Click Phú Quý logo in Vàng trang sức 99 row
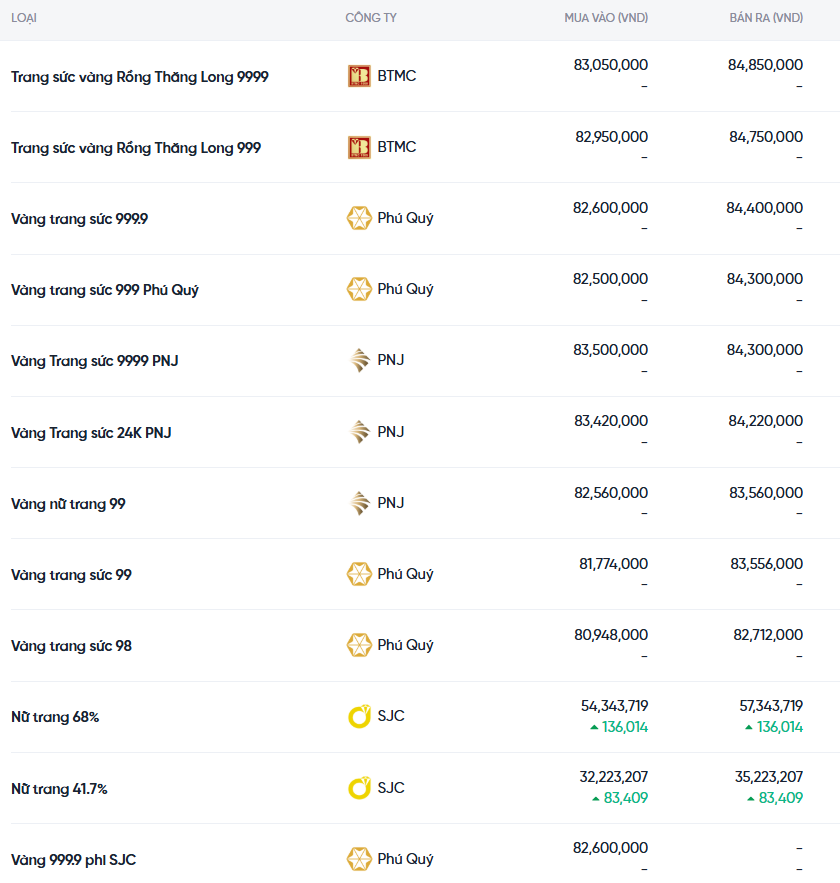Viewport: 840px width, 883px height. click(359, 574)
